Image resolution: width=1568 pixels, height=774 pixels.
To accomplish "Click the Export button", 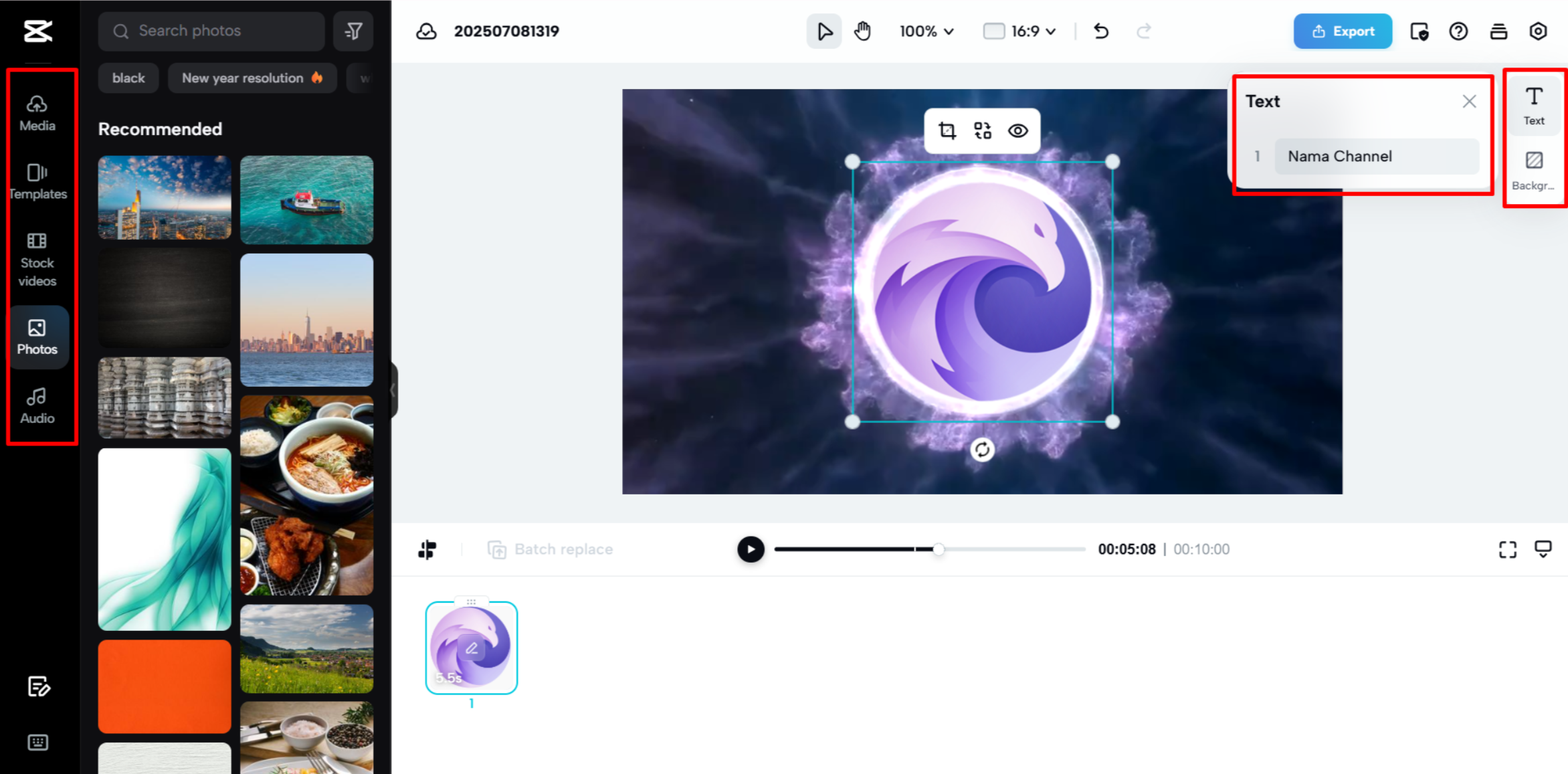I will 1343,31.
